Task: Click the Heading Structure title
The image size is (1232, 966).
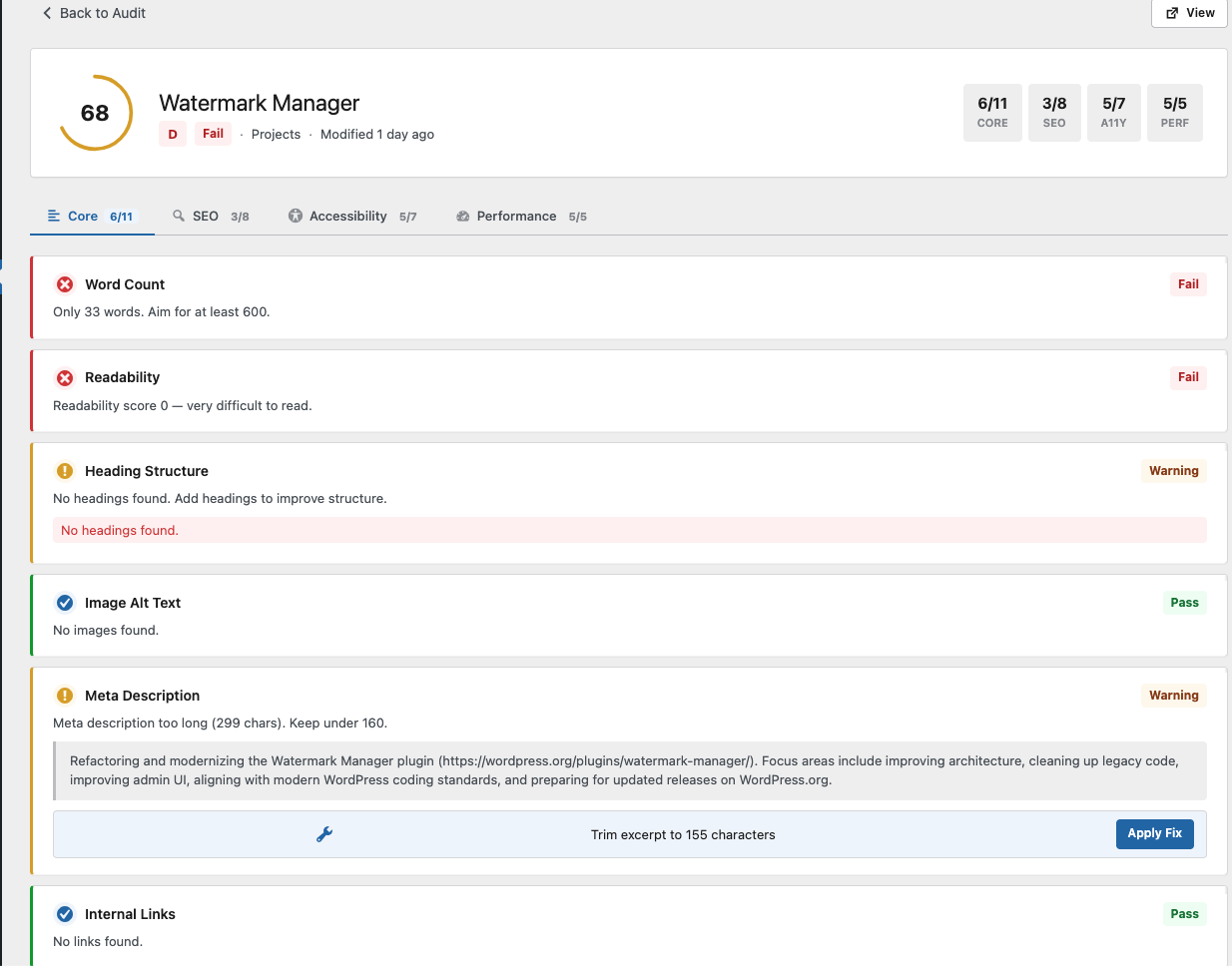Action: tap(147, 471)
